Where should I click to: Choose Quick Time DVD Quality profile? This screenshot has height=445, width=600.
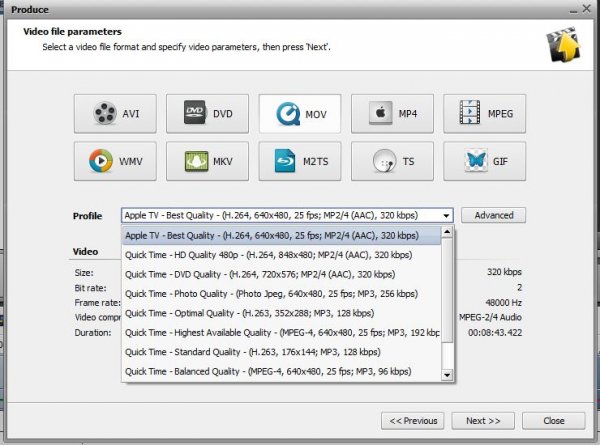[281, 274]
